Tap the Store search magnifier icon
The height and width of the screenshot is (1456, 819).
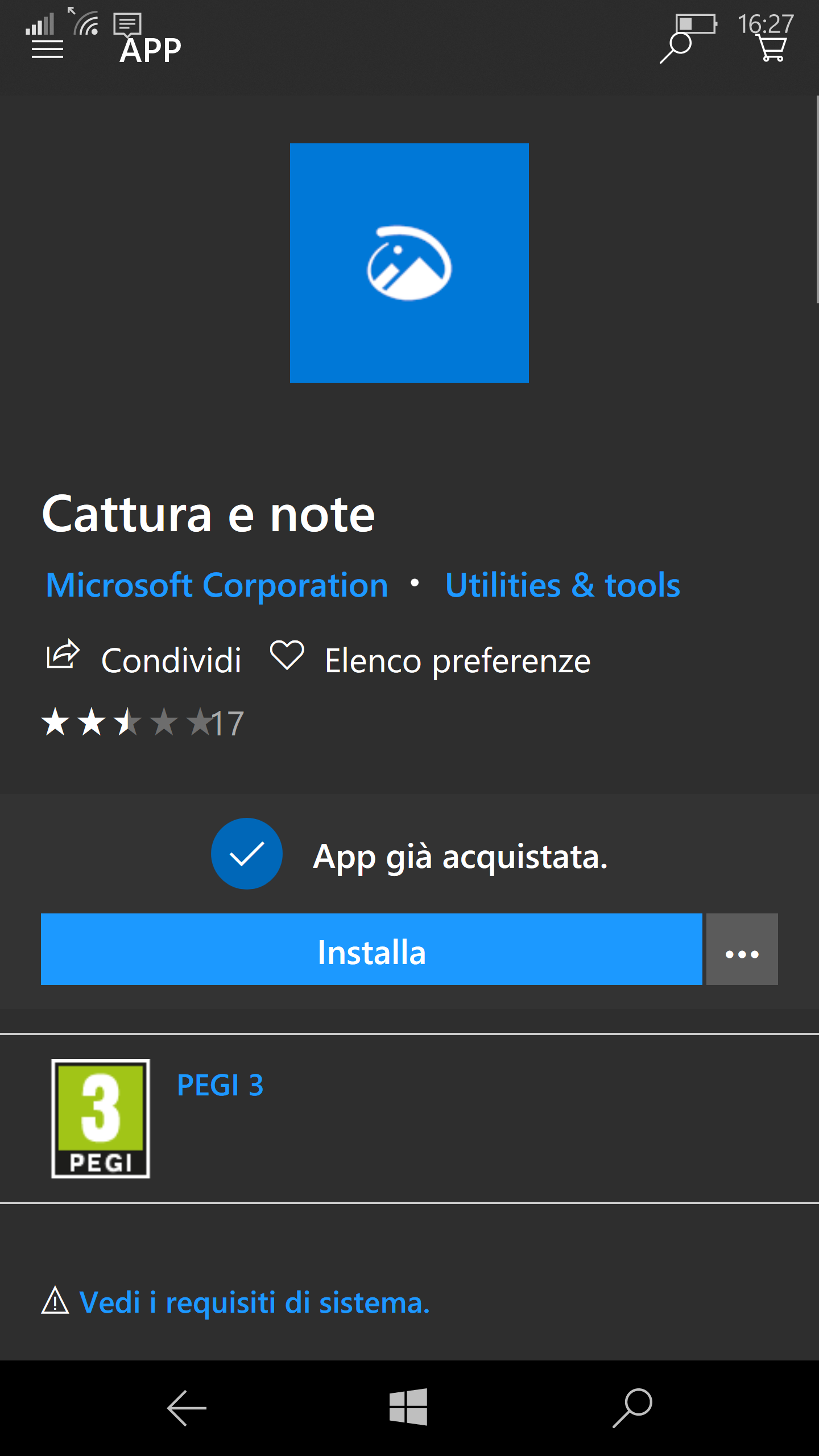675,49
